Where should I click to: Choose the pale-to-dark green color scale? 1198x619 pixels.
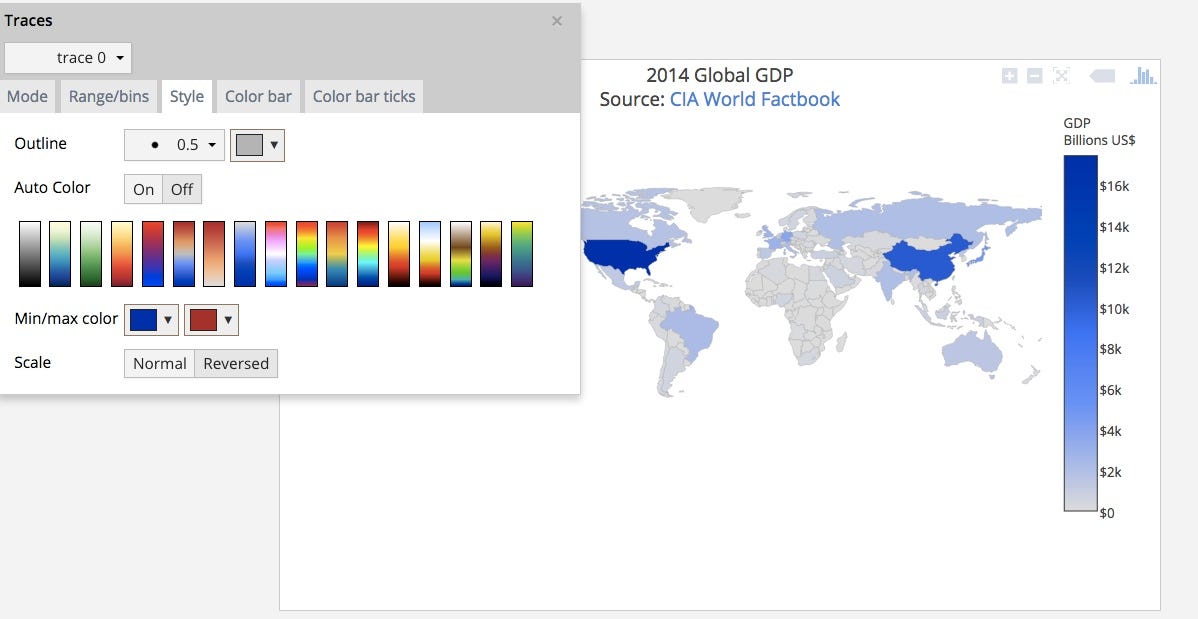[x=91, y=254]
